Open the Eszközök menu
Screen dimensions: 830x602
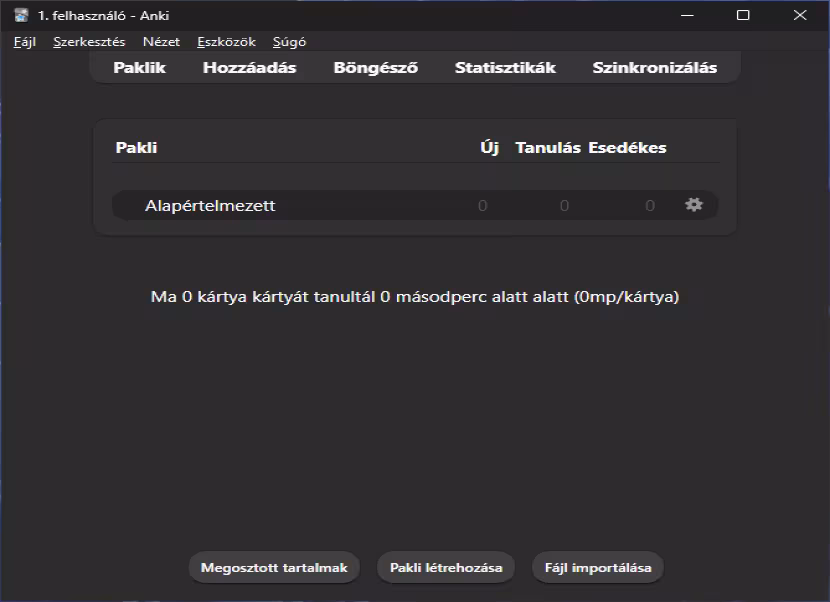[227, 42]
